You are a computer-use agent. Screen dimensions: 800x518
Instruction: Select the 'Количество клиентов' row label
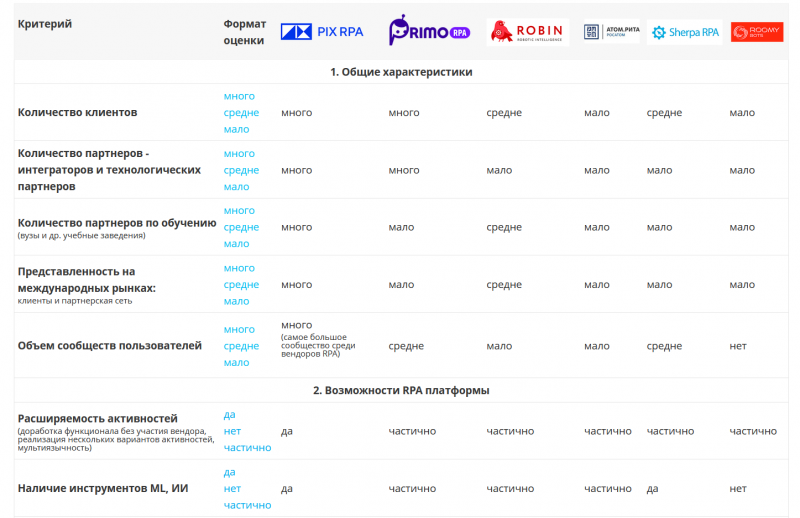tap(78, 112)
